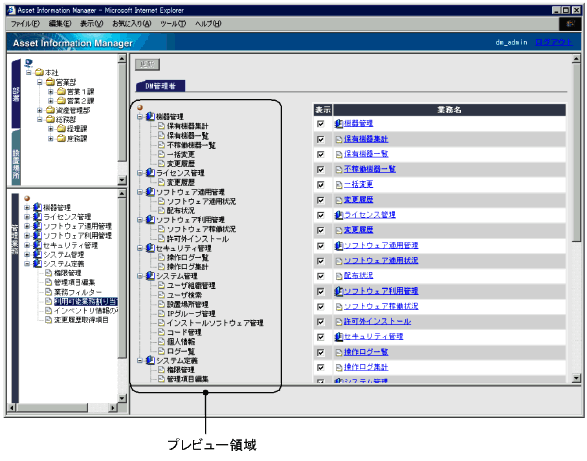The height and width of the screenshot is (461, 587).
Task: Uncheck the 表示 checkbox for 許可外インストール
Action: pyautogui.click(x=320, y=322)
